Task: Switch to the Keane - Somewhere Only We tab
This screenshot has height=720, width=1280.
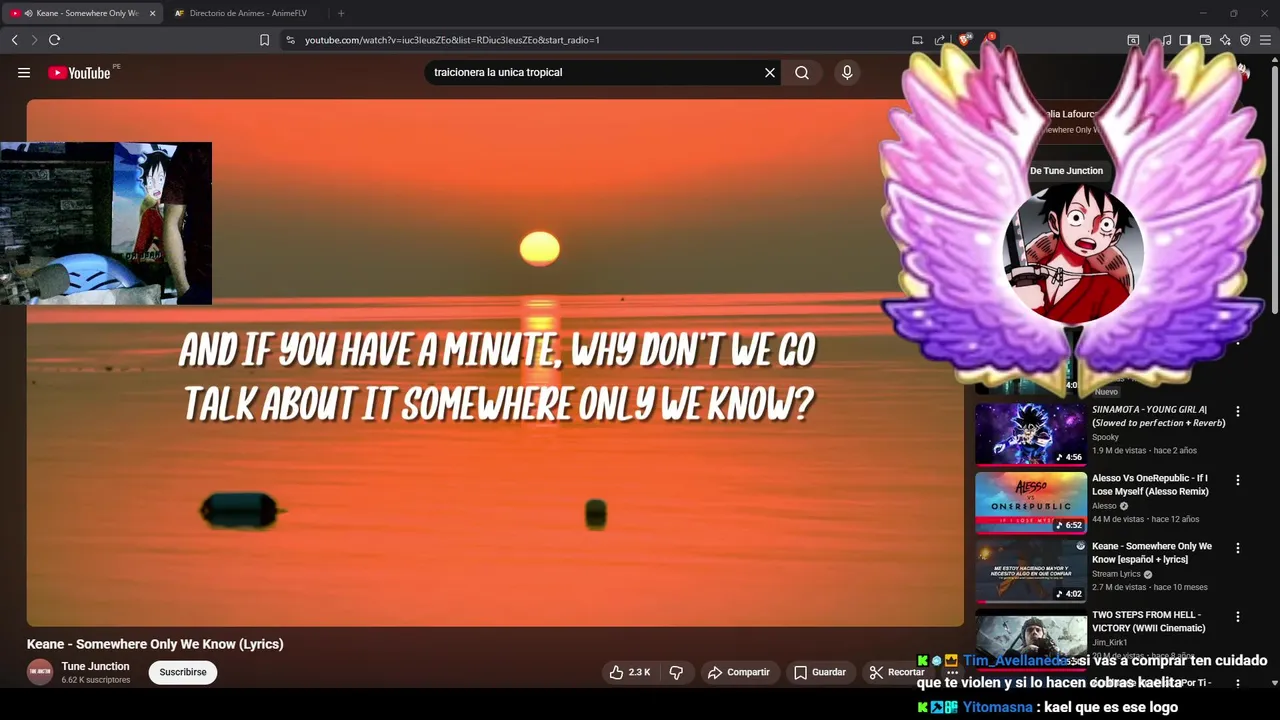Action: [82, 13]
